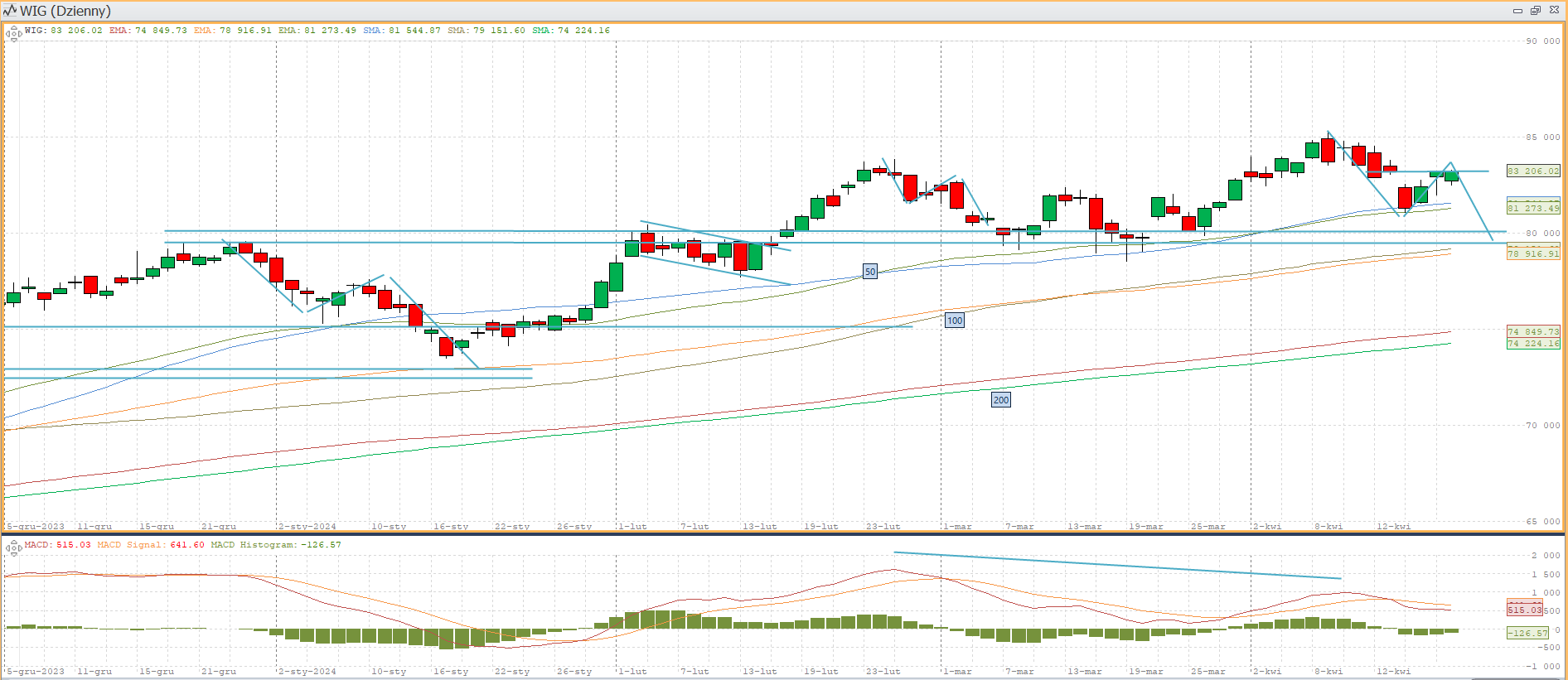Select the 50 moving average label

[x=869, y=272]
